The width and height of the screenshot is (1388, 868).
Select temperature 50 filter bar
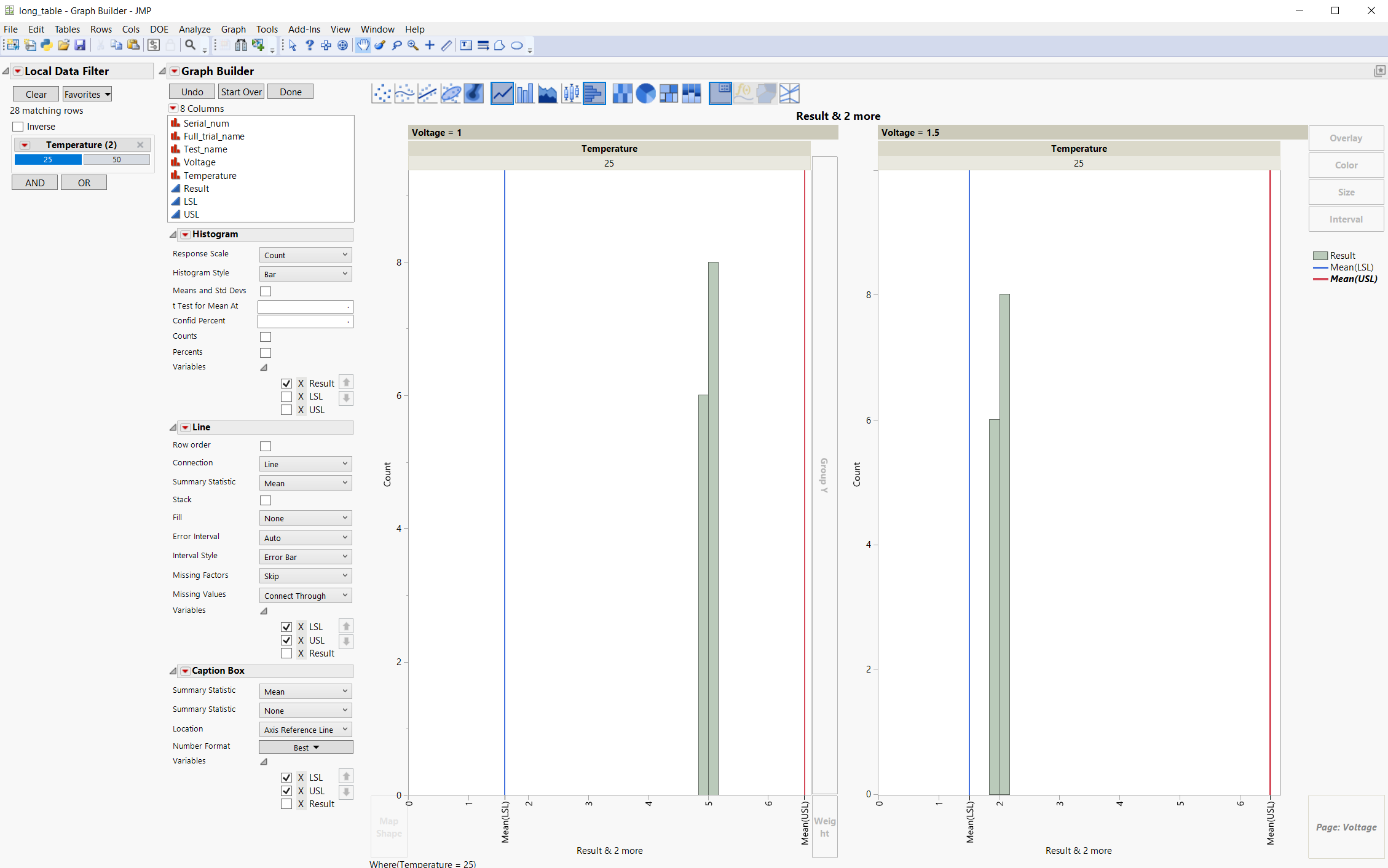116,160
